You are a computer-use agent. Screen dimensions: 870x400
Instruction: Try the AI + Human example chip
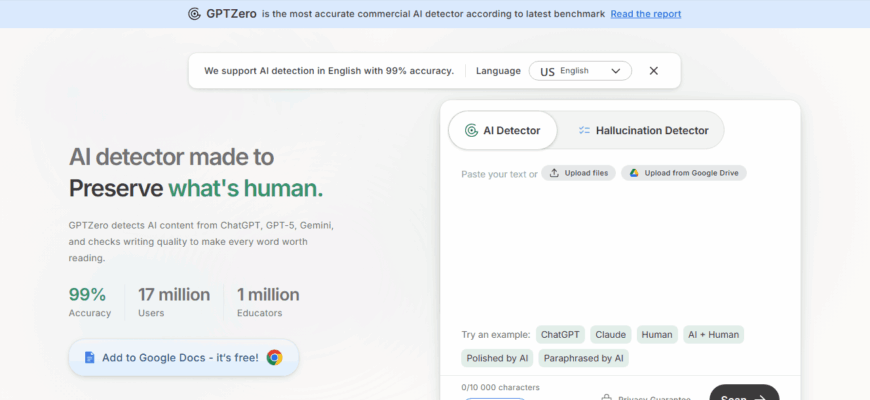[x=714, y=335]
